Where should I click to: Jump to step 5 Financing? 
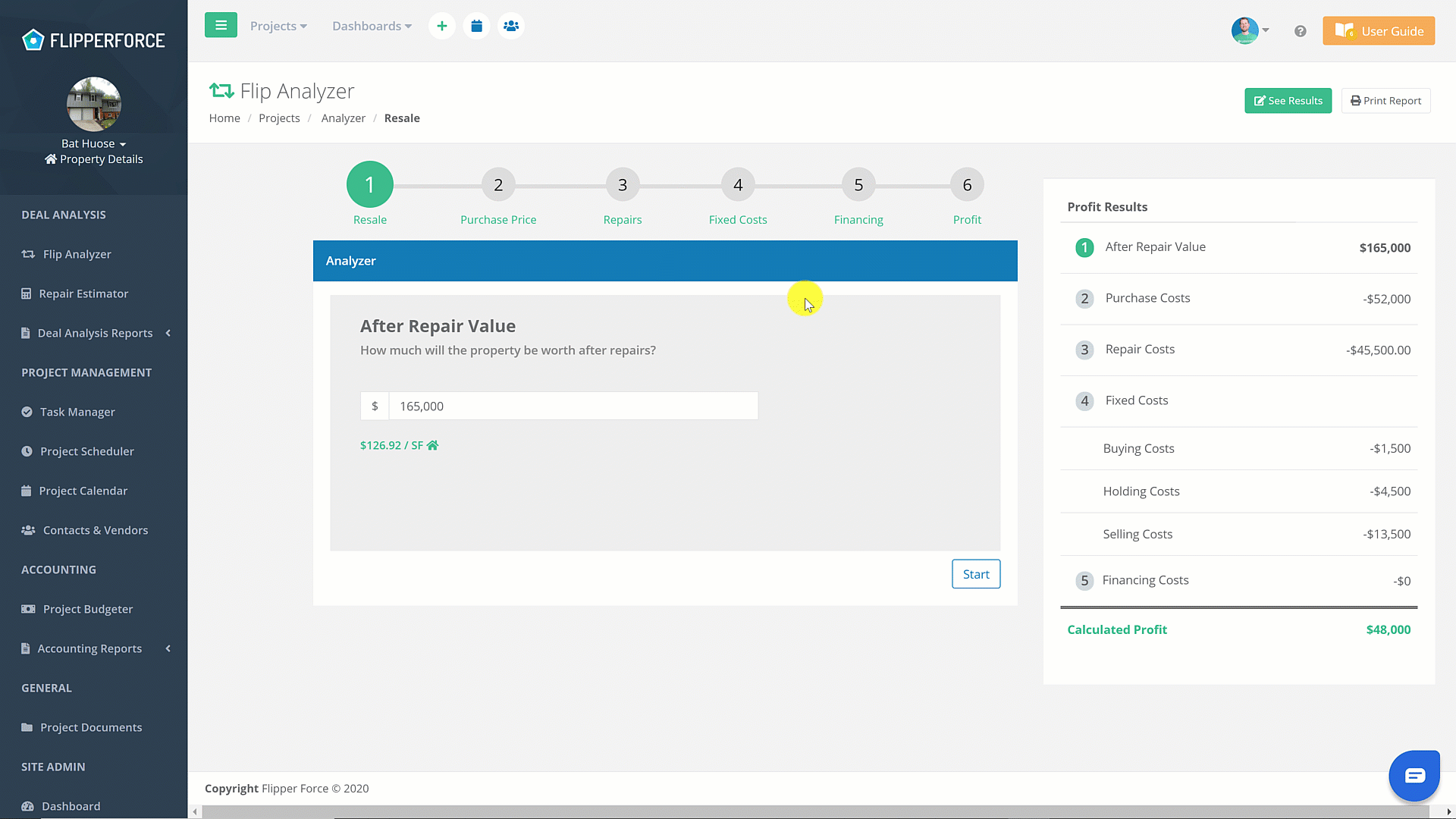click(858, 185)
